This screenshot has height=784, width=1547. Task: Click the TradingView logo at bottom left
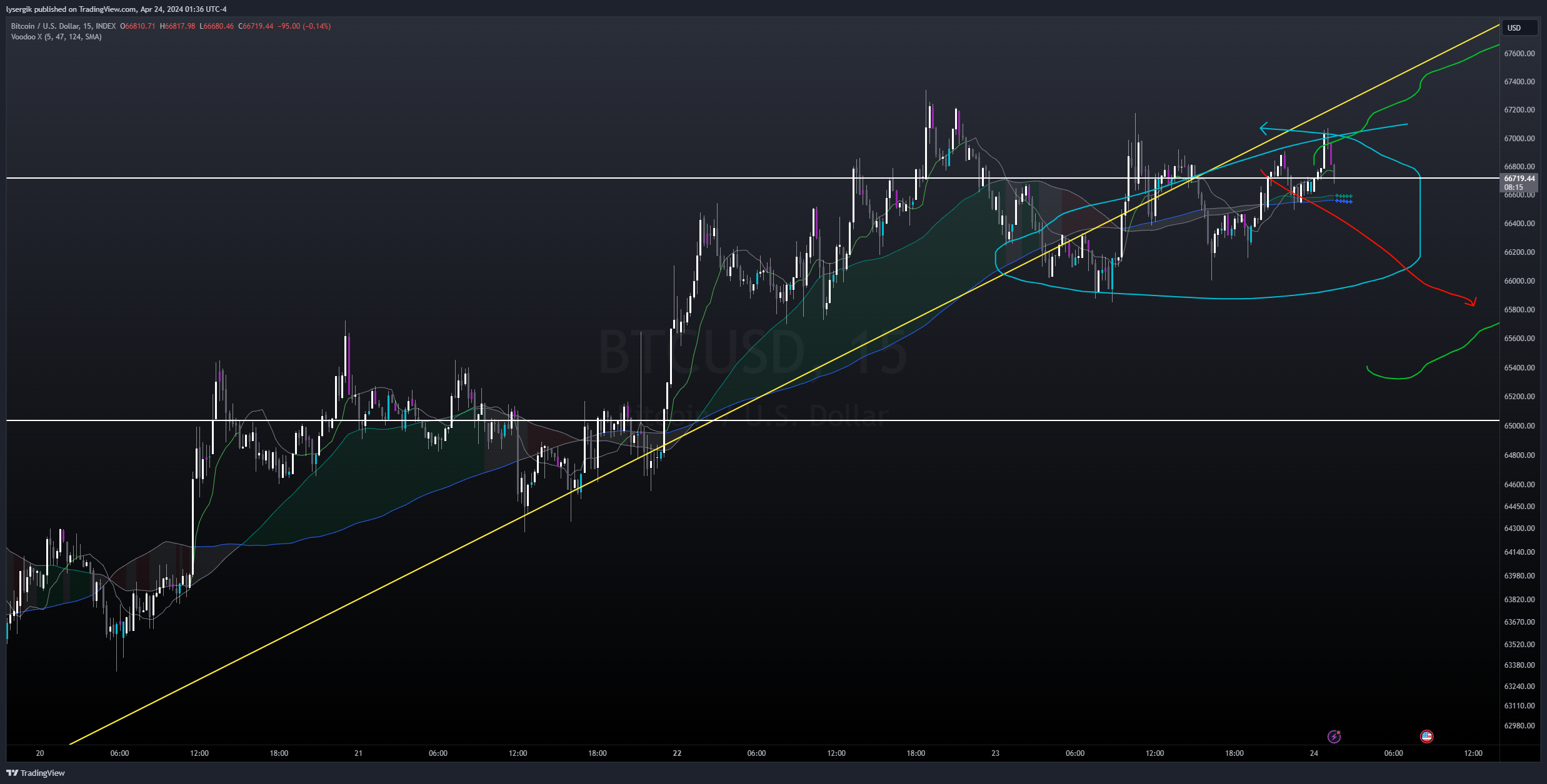tap(36, 773)
